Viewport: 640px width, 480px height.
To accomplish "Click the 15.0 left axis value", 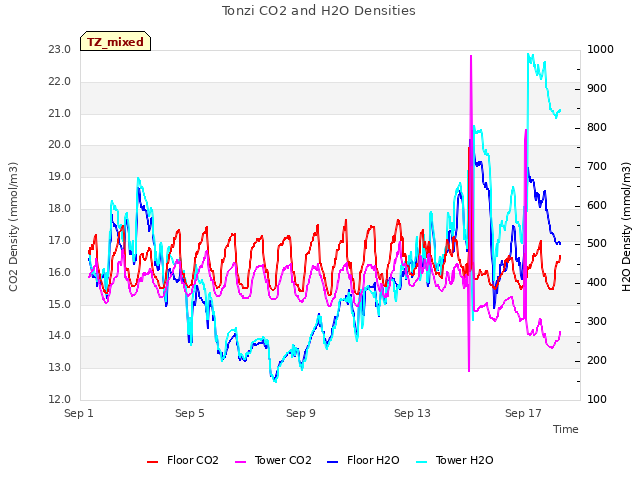I will 60,304.
